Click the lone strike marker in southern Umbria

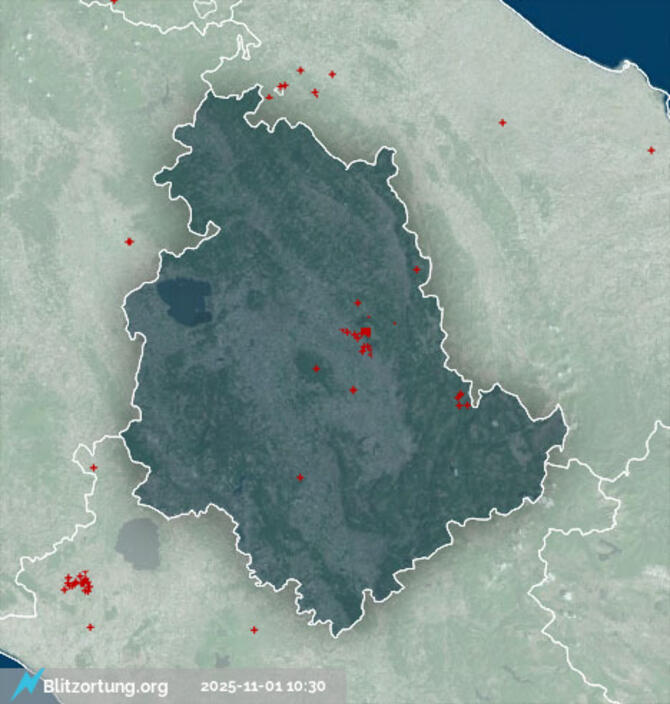[x=300, y=477]
